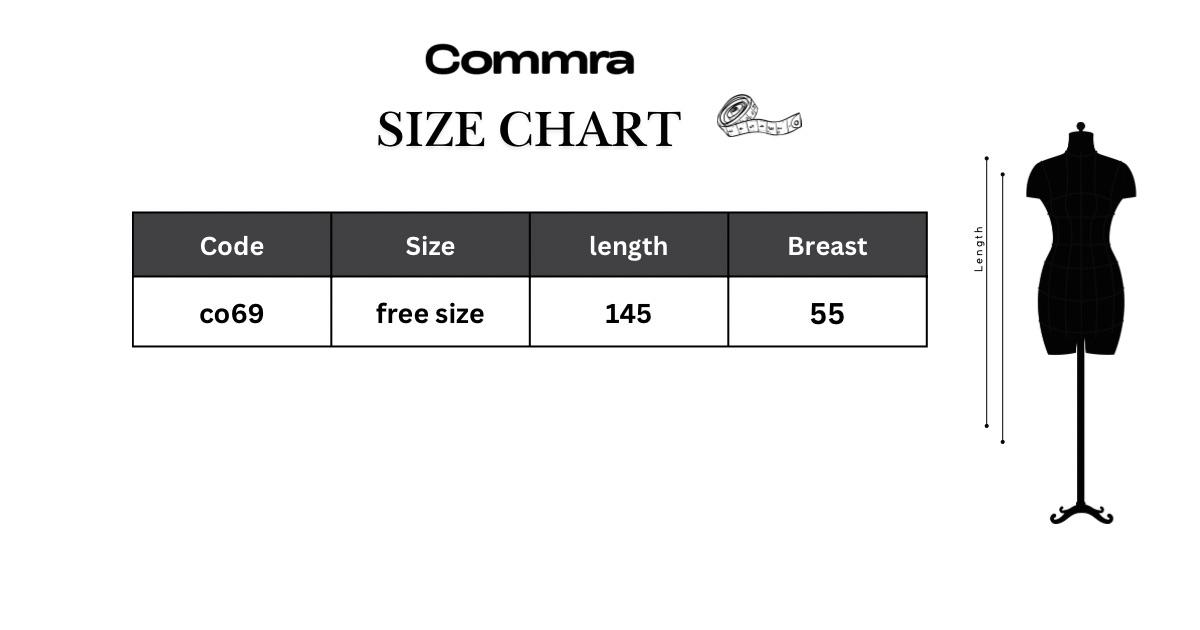Click the outer length measurement line
Image resolution: width=1200 pixels, height=630 pixels.
pos(987,292)
